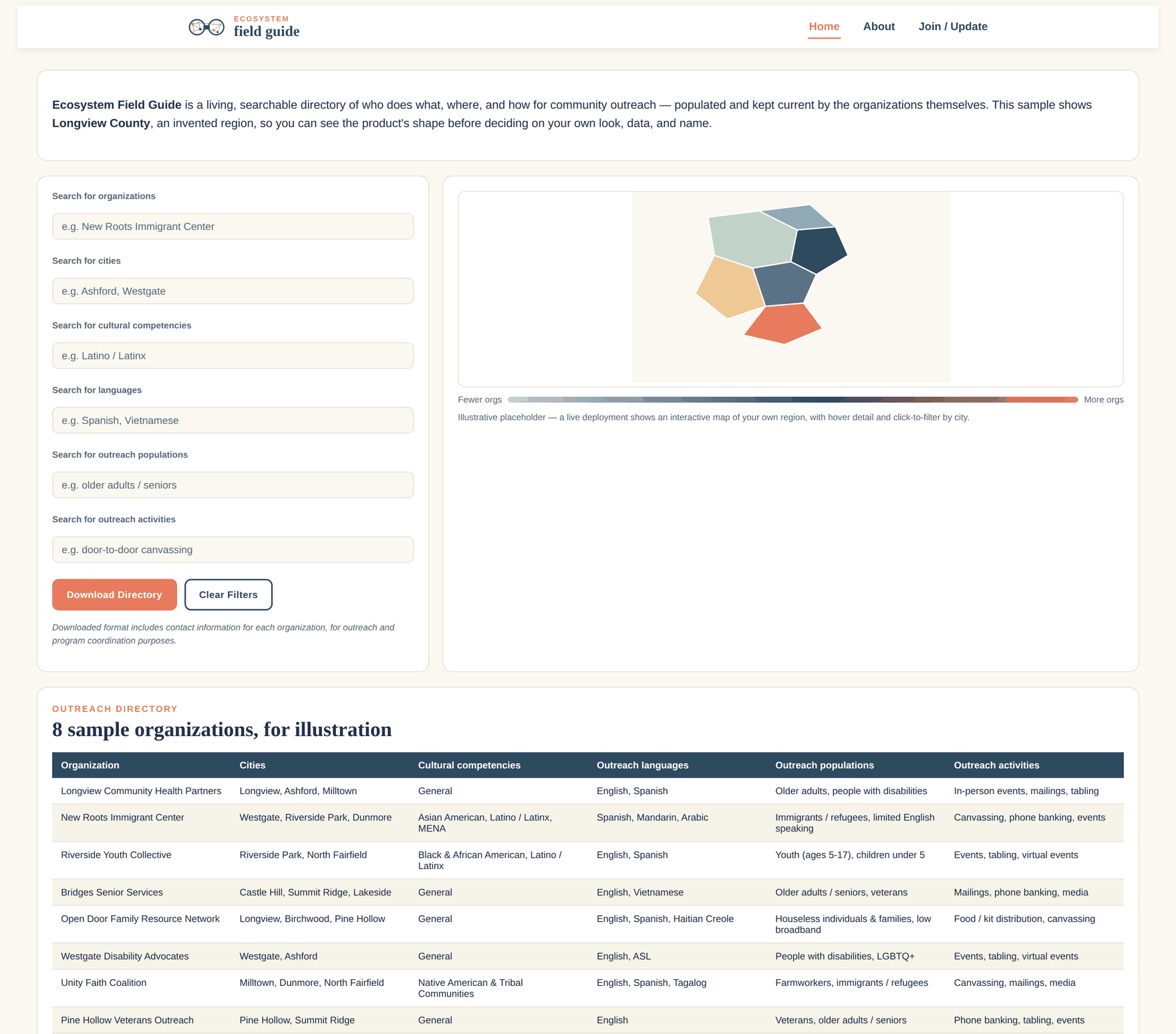Open the Join / Update page
Viewport: 1176px width, 1034px height.
pyautogui.click(x=953, y=27)
